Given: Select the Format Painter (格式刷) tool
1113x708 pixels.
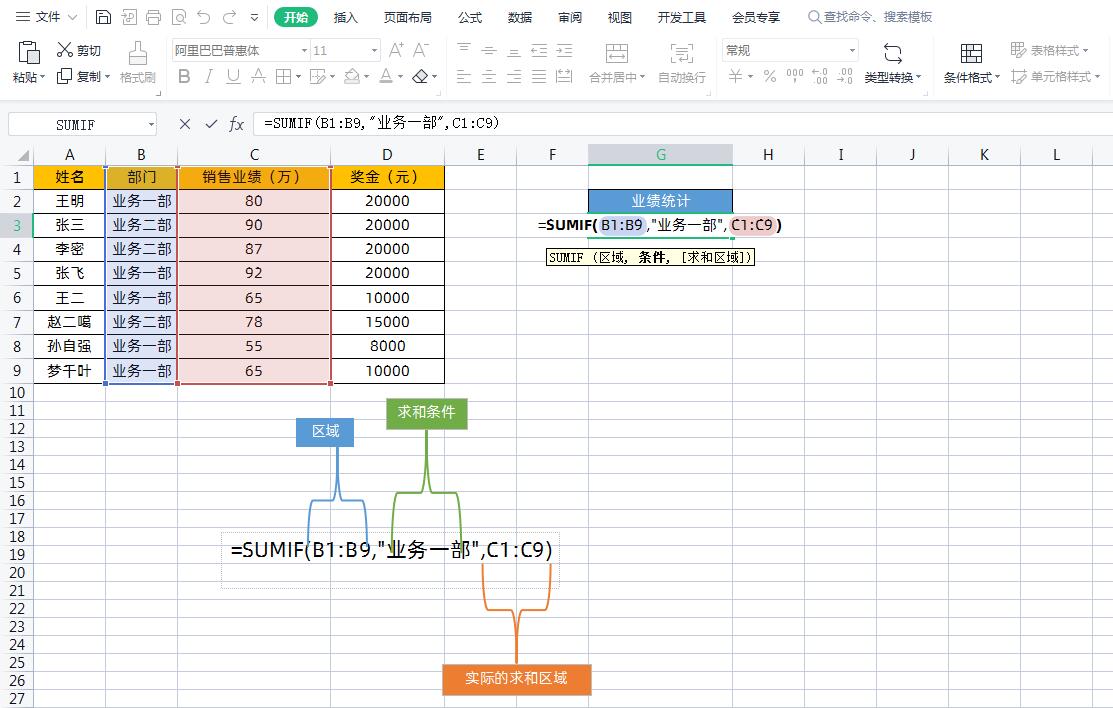Looking at the screenshot, I should [x=138, y=63].
